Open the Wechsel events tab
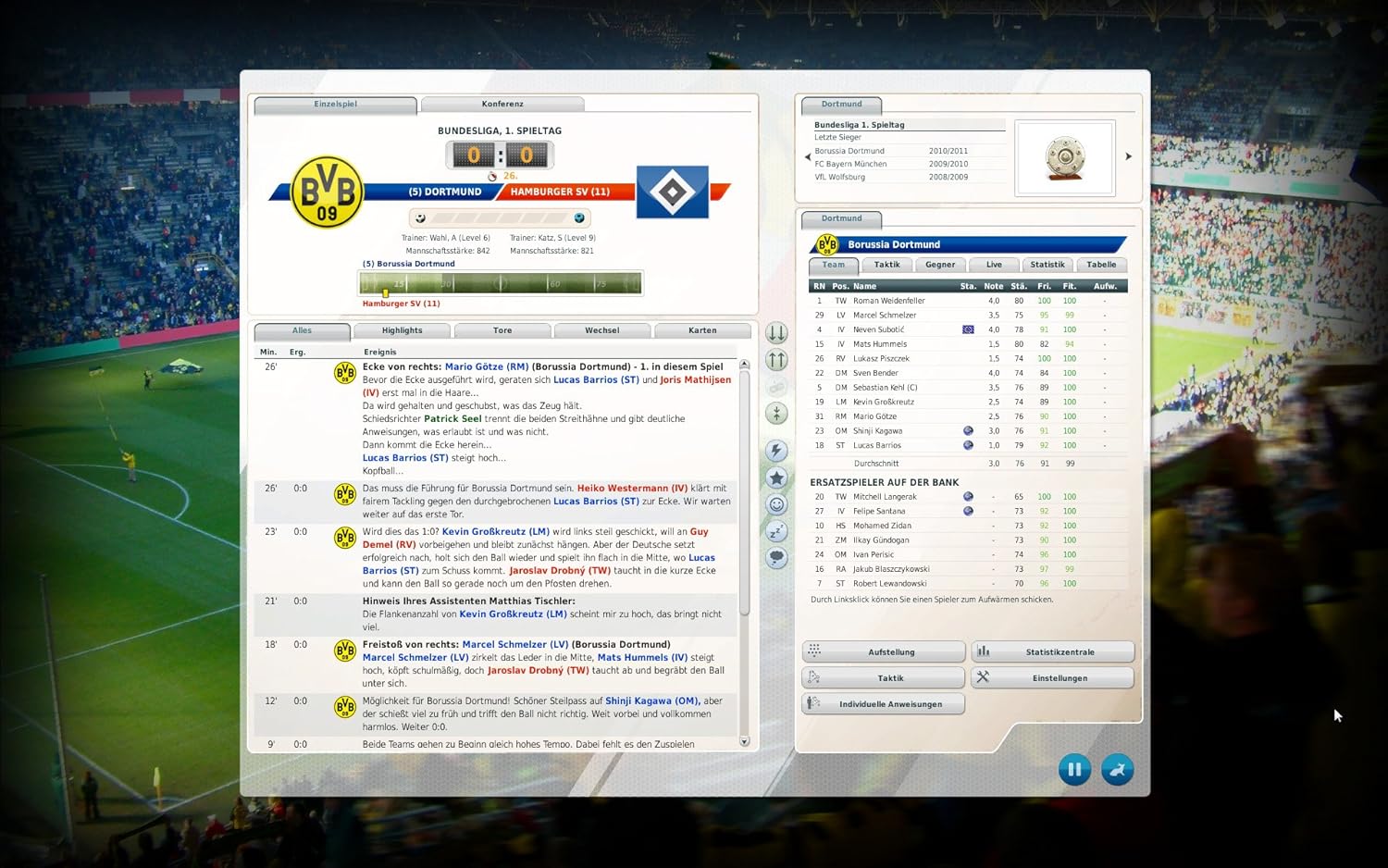The height and width of the screenshot is (868, 1388). point(602,330)
